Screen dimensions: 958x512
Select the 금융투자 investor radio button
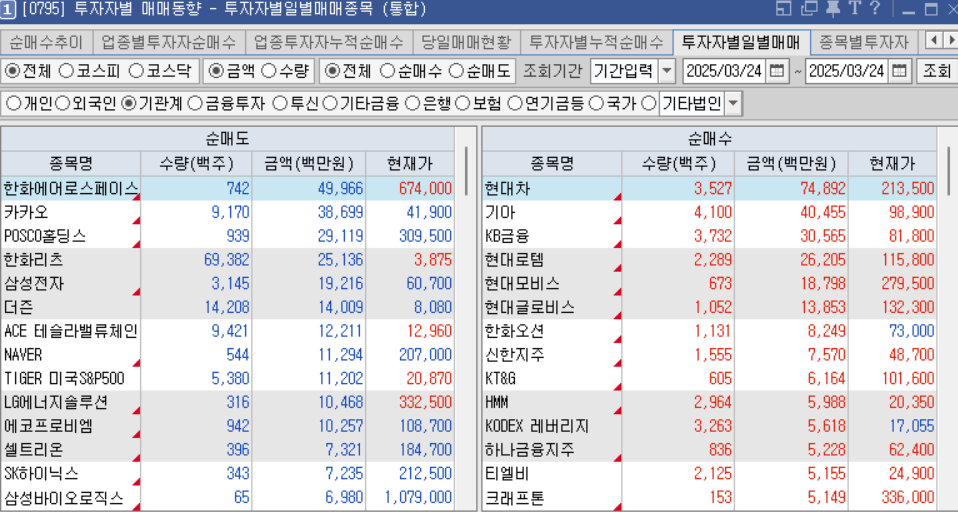tap(195, 104)
